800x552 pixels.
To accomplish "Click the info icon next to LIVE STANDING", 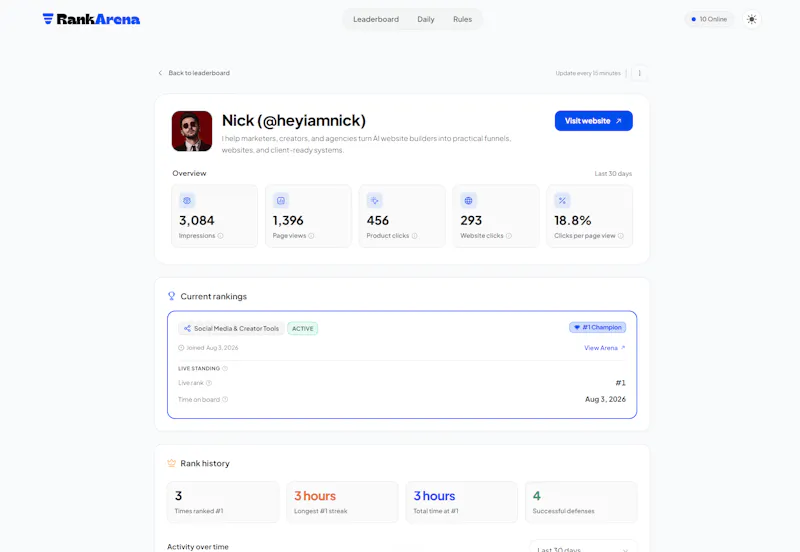I will tap(224, 368).
